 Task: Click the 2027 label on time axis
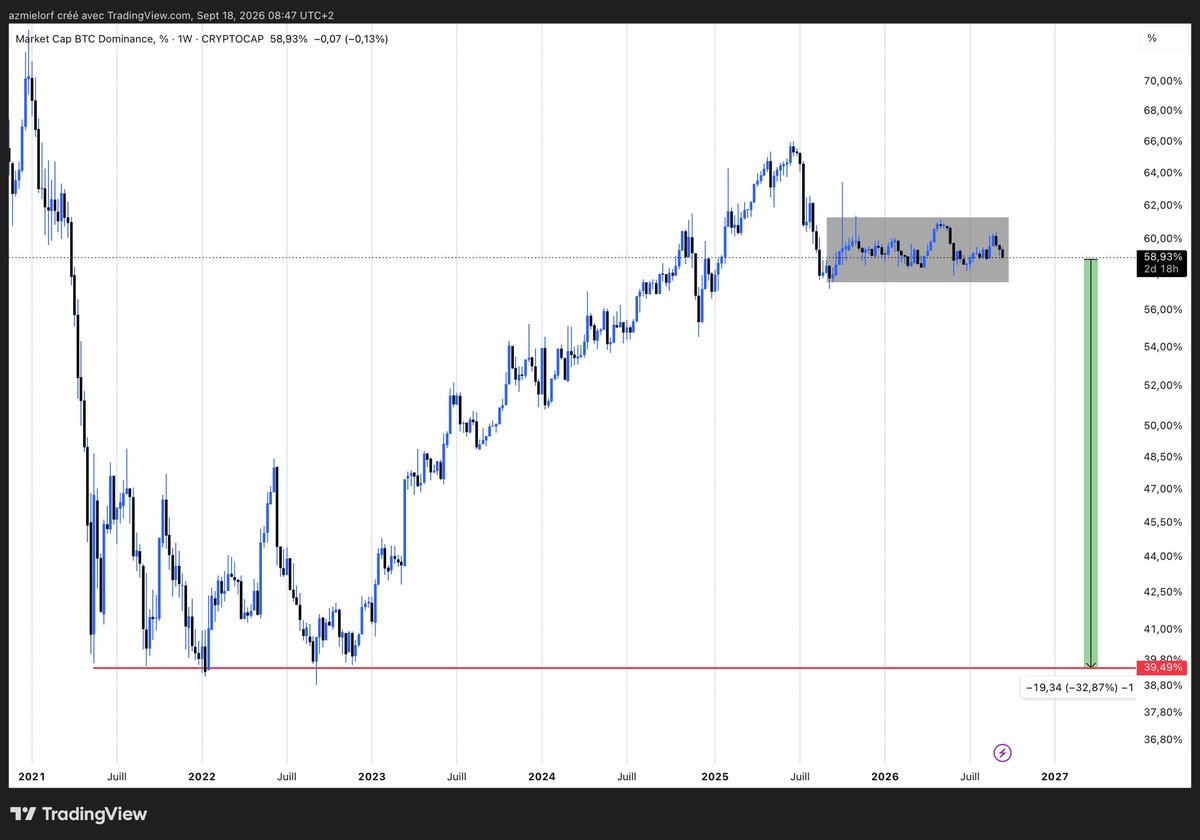(1054, 776)
